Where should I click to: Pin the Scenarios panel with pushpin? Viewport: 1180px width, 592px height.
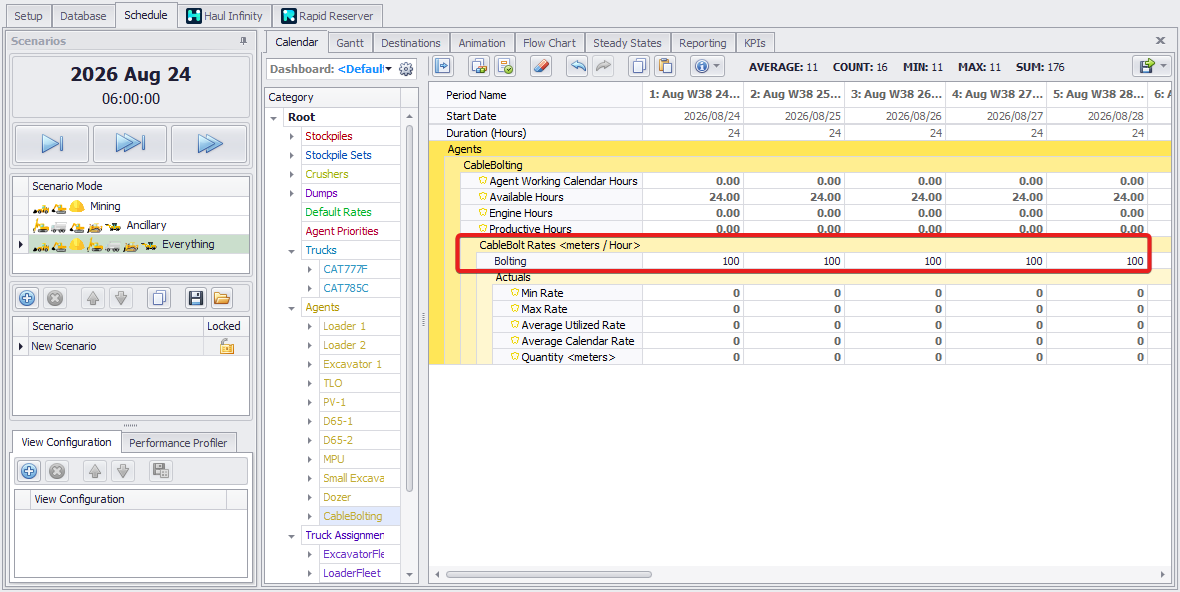tap(243, 41)
